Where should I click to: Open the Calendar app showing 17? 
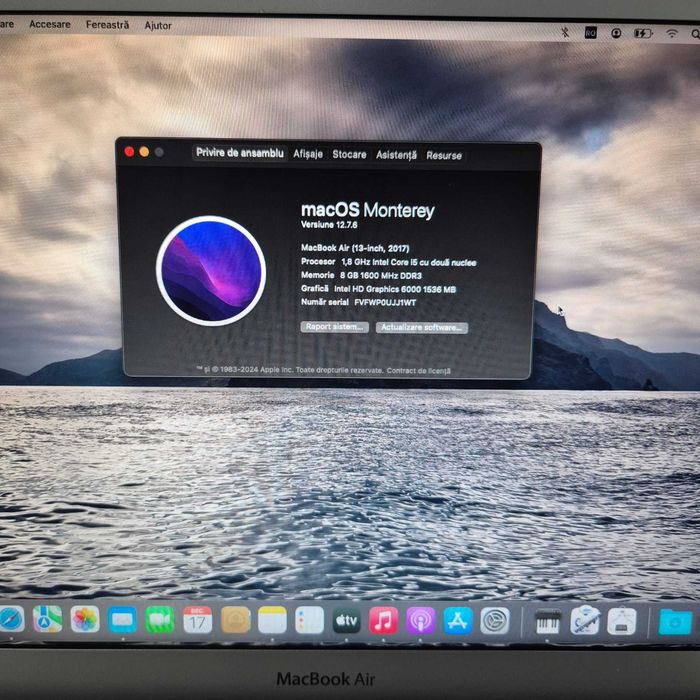pyautogui.click(x=197, y=620)
